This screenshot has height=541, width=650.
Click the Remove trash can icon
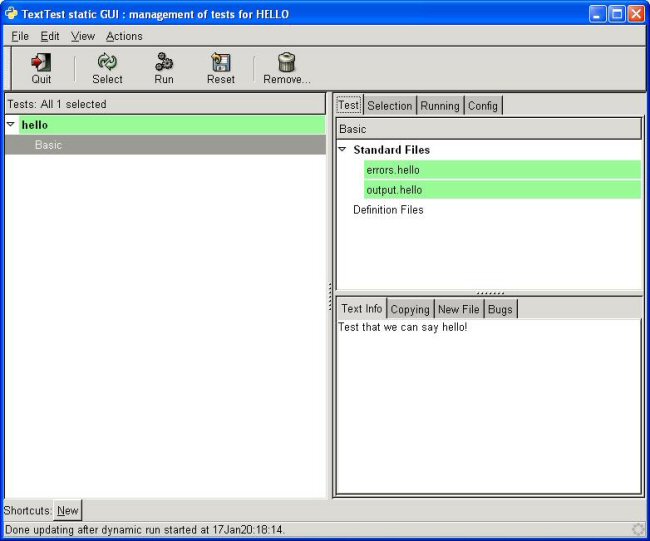pos(286,62)
